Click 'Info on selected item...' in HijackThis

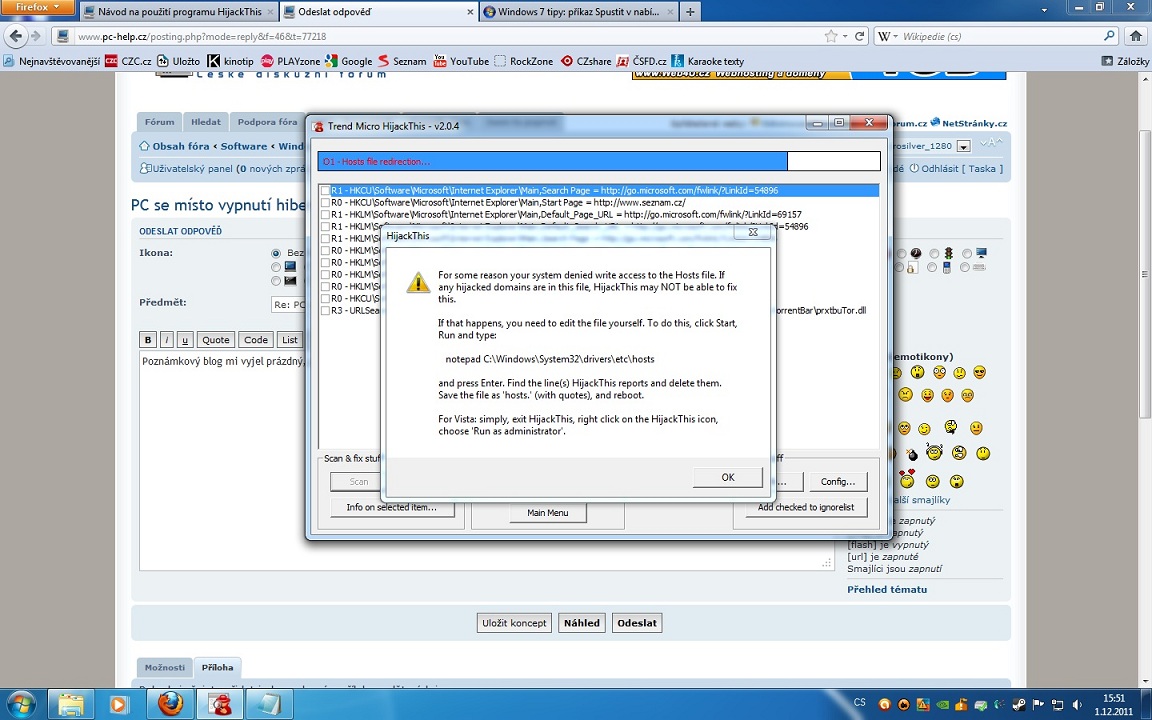(x=392, y=507)
